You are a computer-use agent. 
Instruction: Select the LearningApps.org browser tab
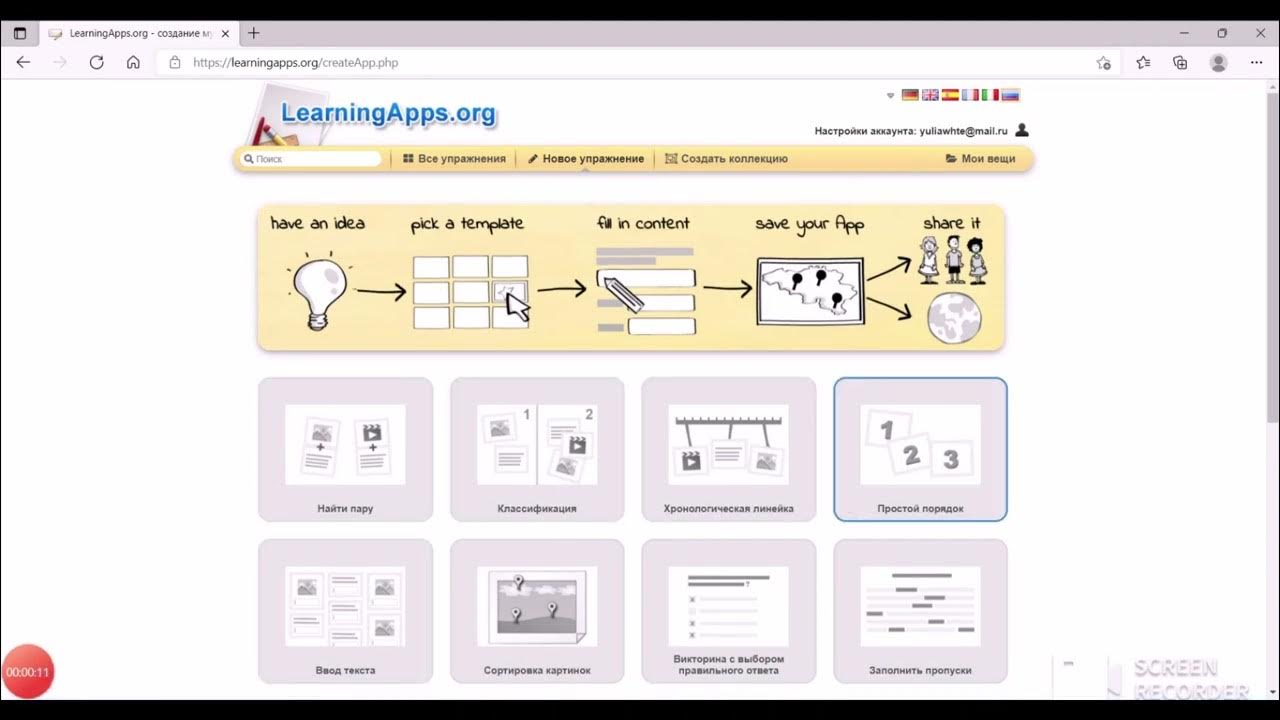coord(138,33)
